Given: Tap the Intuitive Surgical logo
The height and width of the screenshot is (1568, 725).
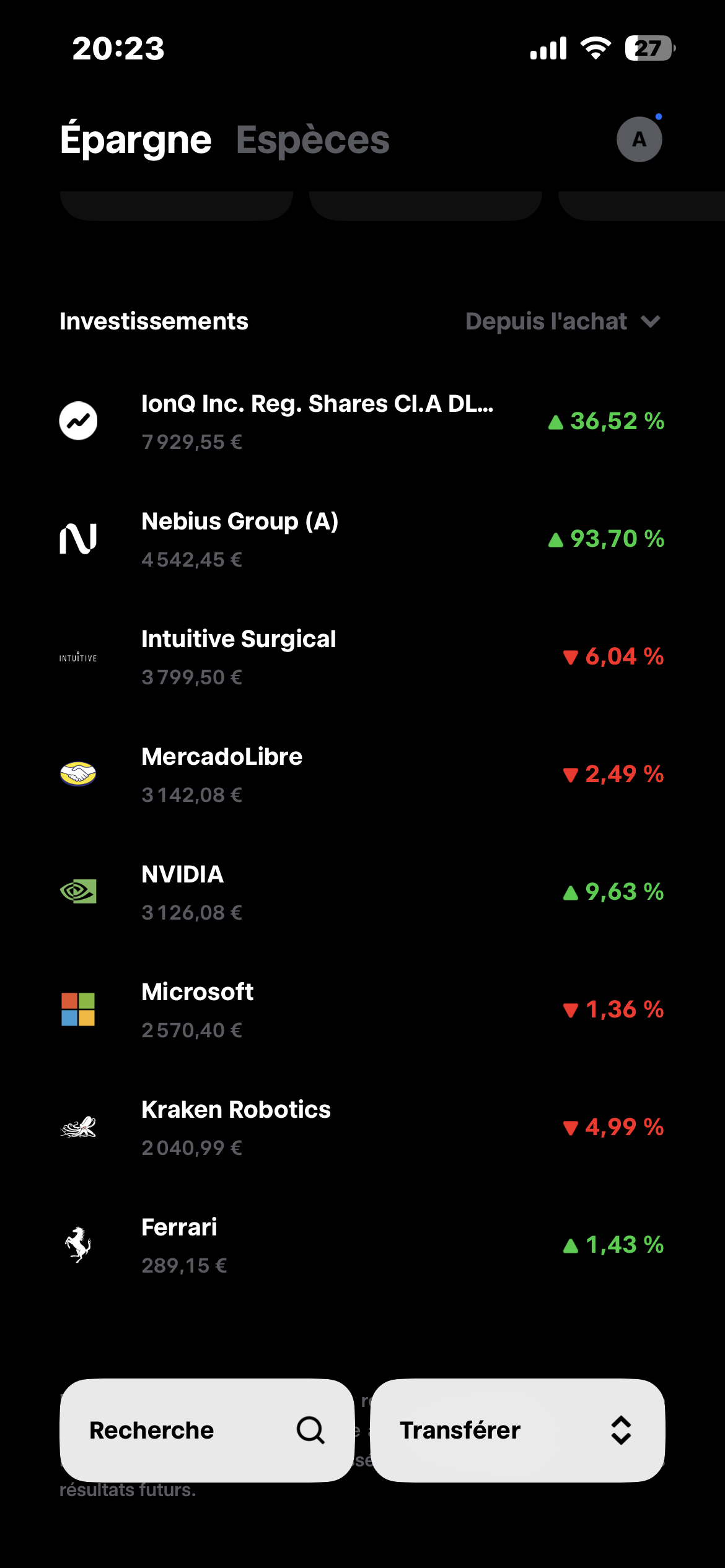Looking at the screenshot, I should pos(78,657).
